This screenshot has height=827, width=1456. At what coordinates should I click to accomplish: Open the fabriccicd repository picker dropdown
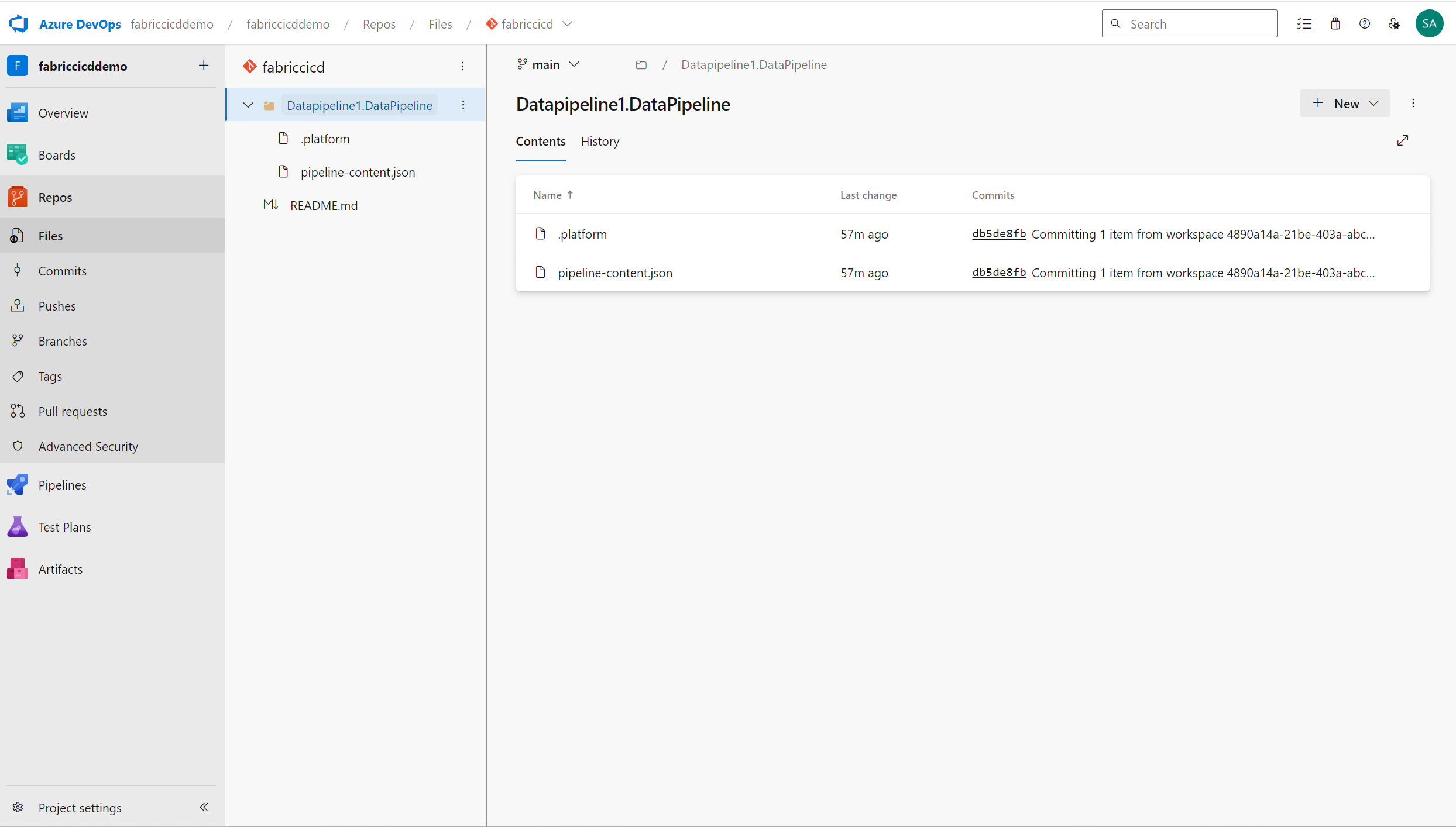pyautogui.click(x=529, y=24)
